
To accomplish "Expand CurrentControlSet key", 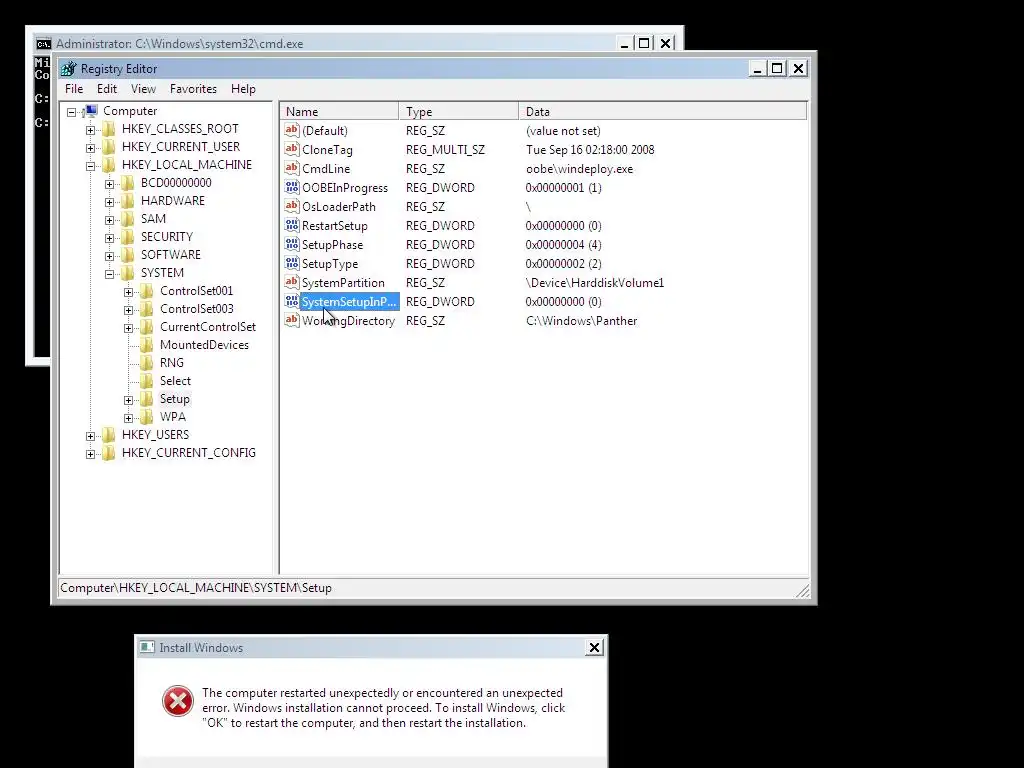I will 128,328.
